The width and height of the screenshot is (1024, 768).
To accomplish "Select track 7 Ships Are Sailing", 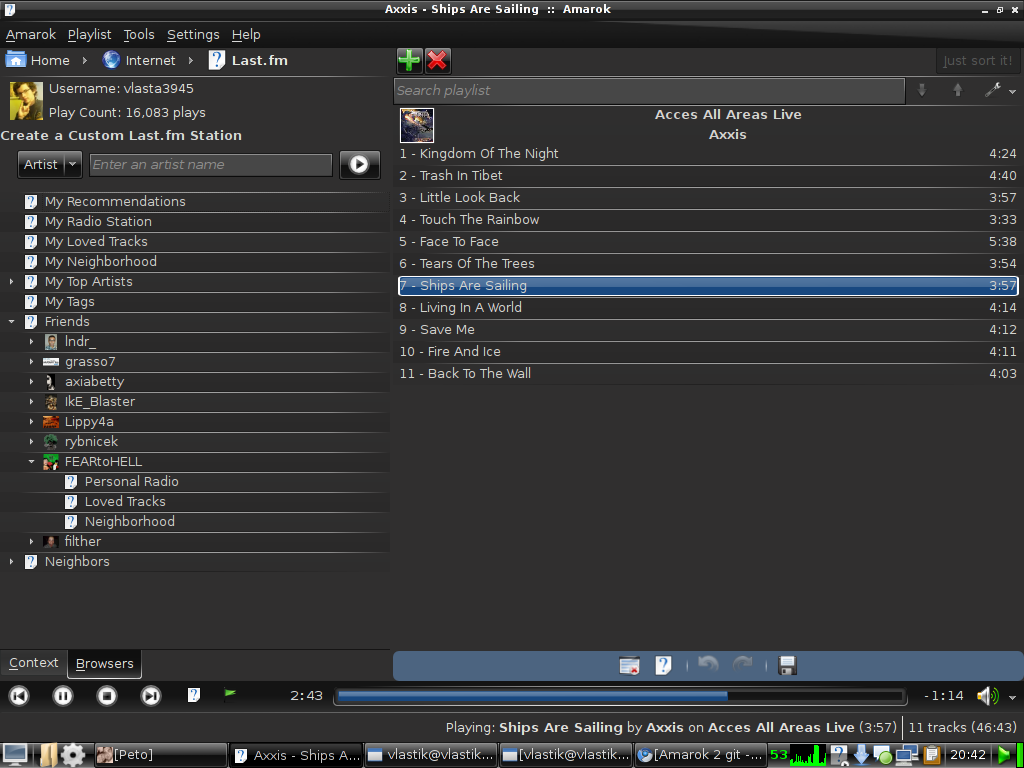I will (x=708, y=285).
